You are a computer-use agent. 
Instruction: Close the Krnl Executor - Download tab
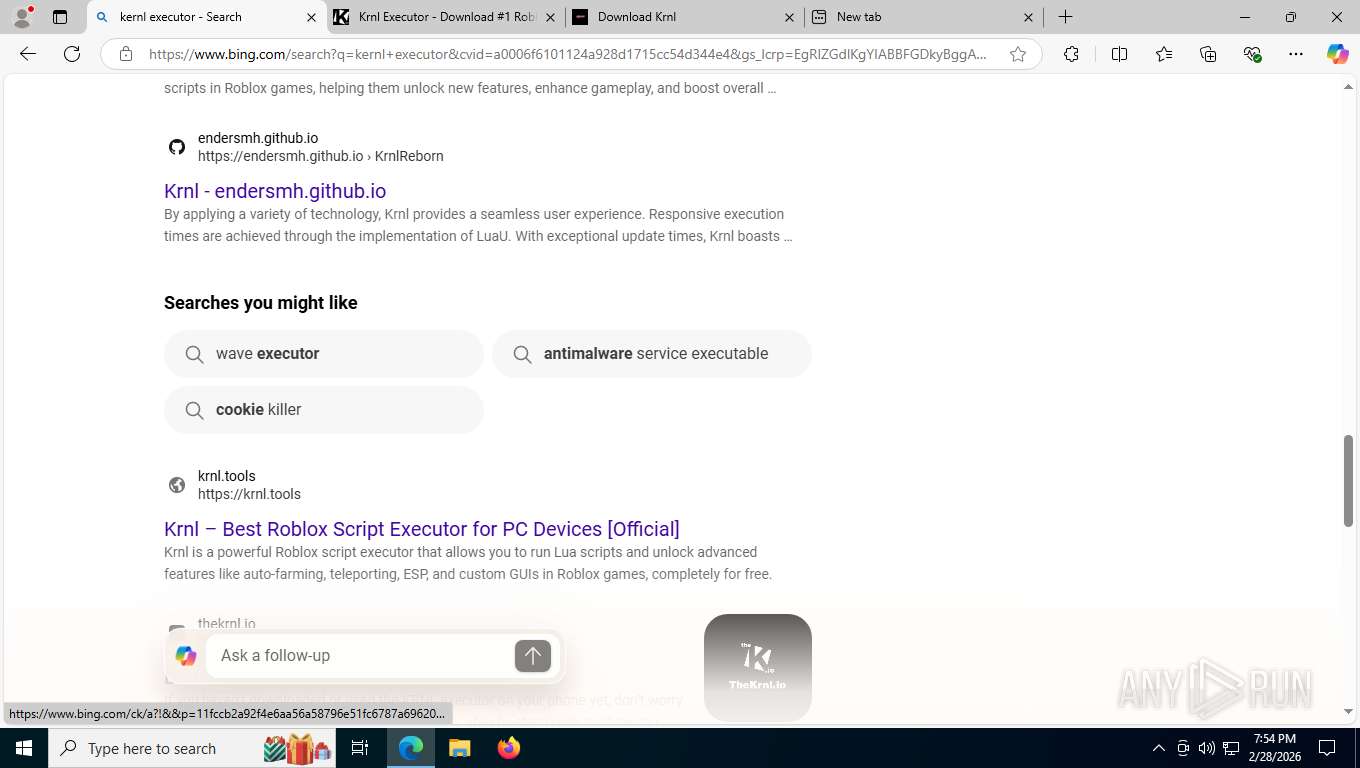coord(550,17)
